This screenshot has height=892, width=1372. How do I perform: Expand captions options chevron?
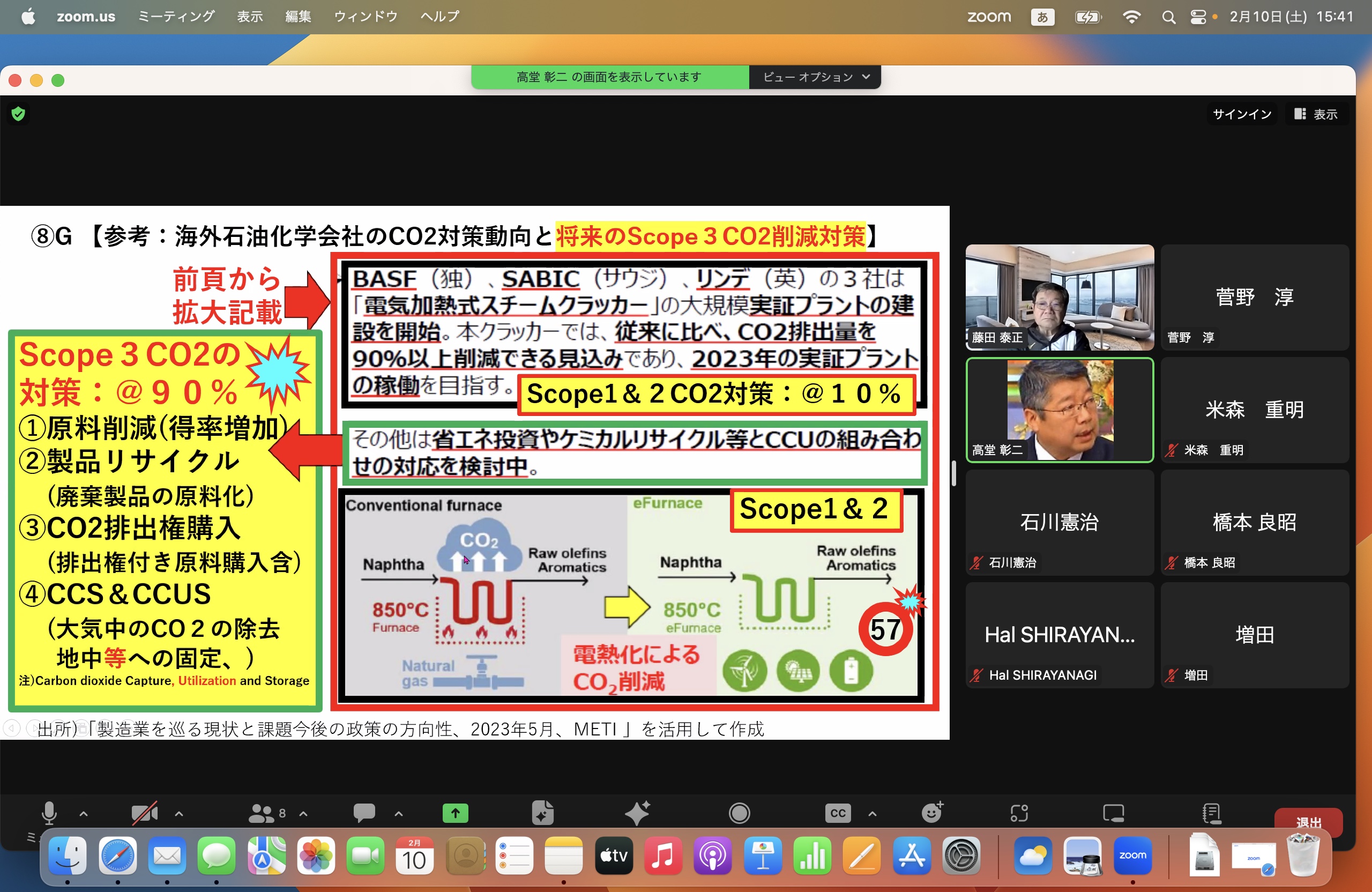873,814
